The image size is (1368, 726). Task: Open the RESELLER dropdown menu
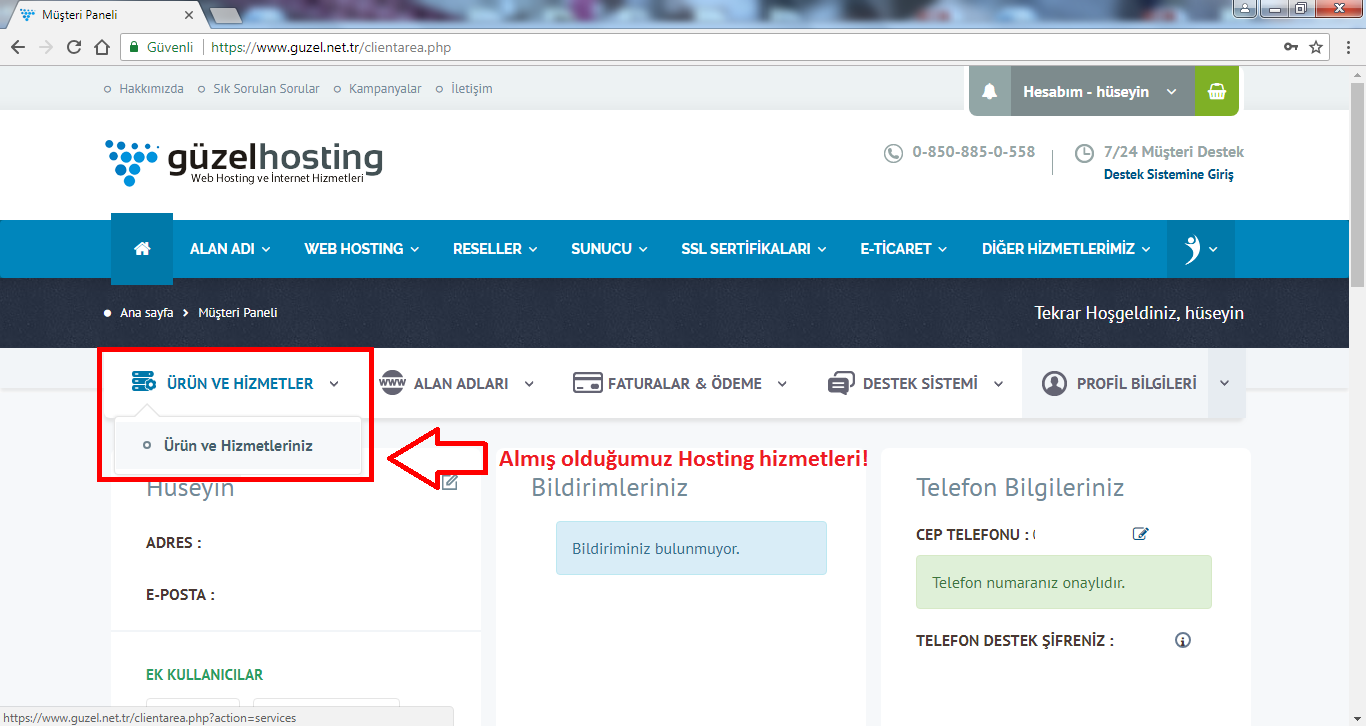[495, 249]
